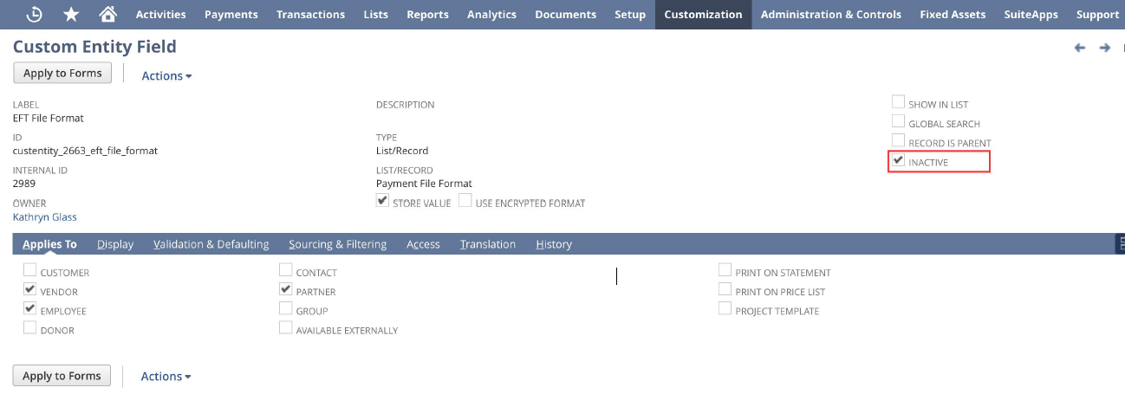Select the List/Record type value
1125x394 pixels.
pyautogui.click(x=402, y=151)
